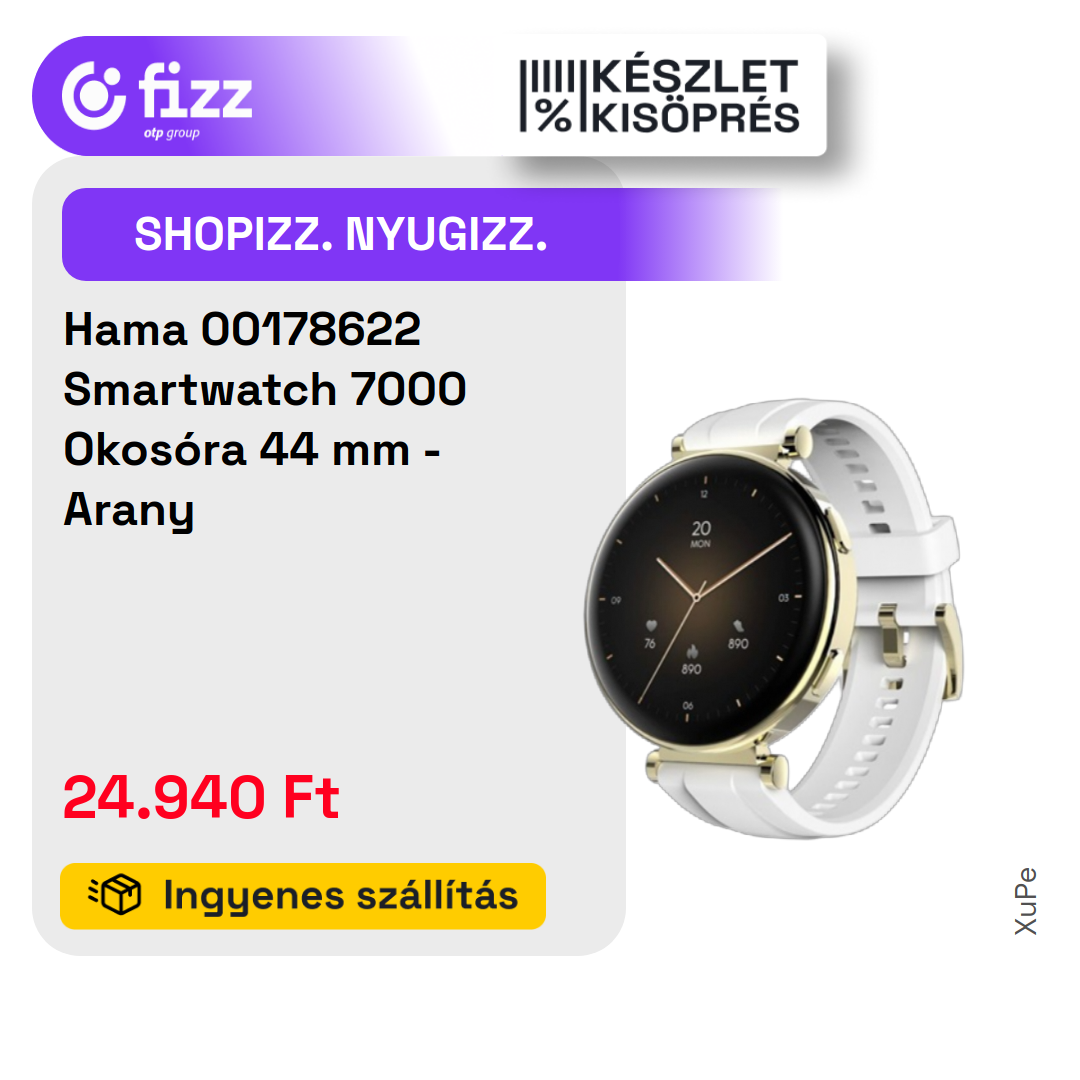The width and height of the screenshot is (1080, 1080).
Task: Open the KÉSZLET KISÖPRÉS sale badge
Action: 658,96
